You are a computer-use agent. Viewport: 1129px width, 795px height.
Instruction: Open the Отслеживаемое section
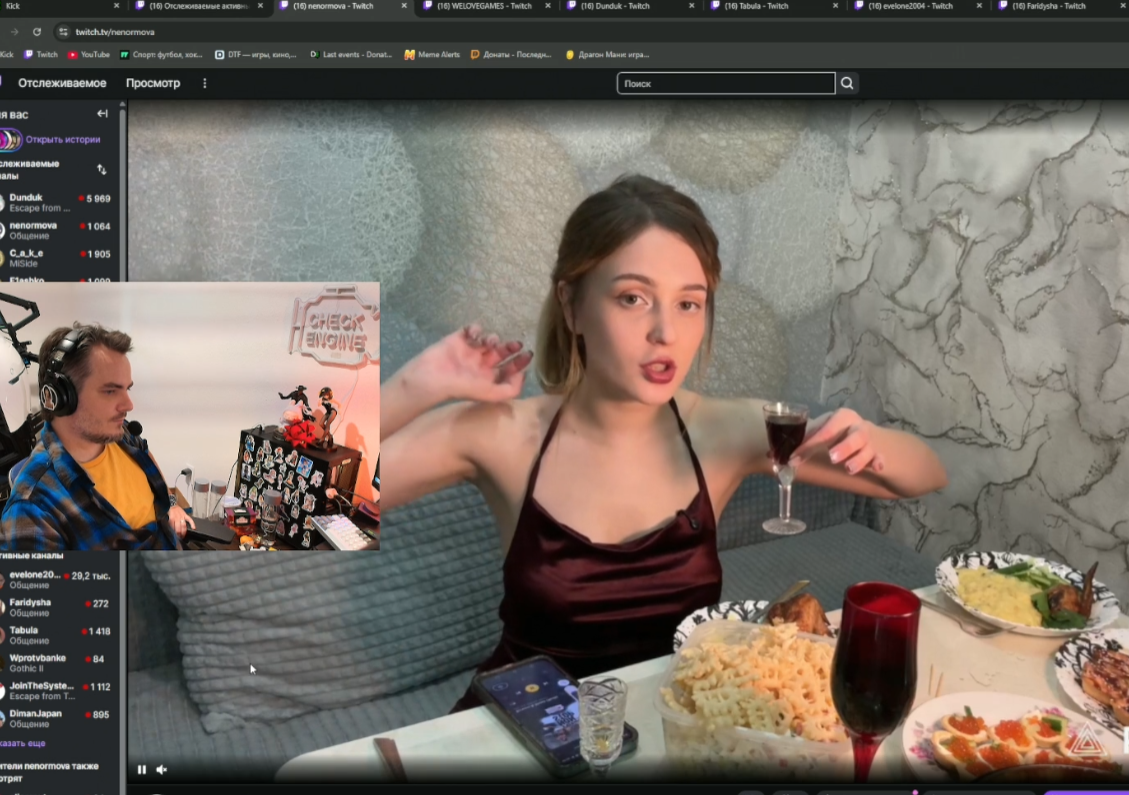62,83
